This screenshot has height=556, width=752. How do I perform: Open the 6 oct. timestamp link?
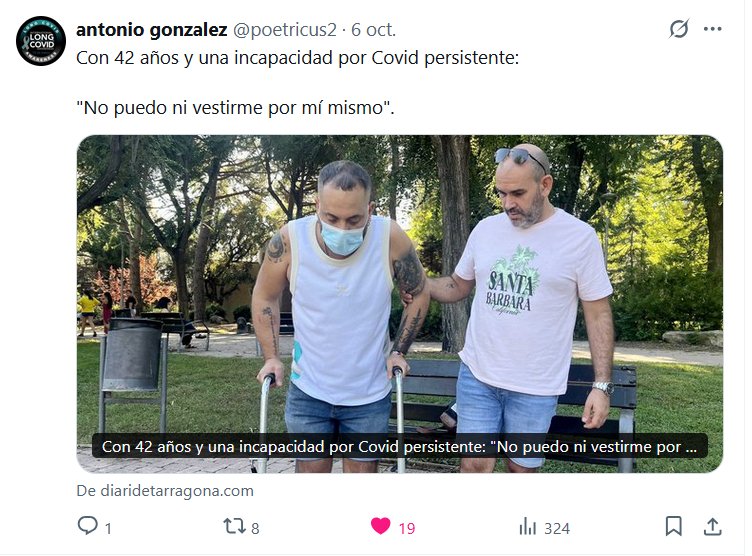374,30
